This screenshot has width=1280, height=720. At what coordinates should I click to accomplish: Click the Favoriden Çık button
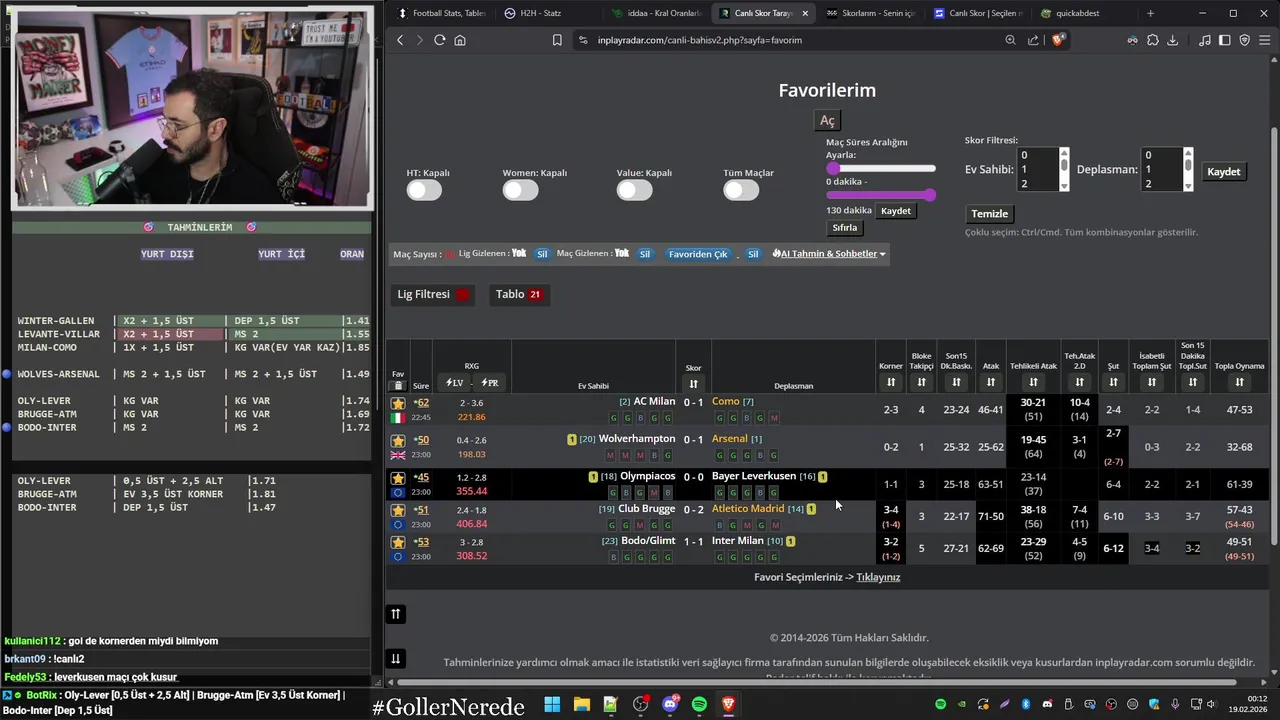(x=698, y=254)
